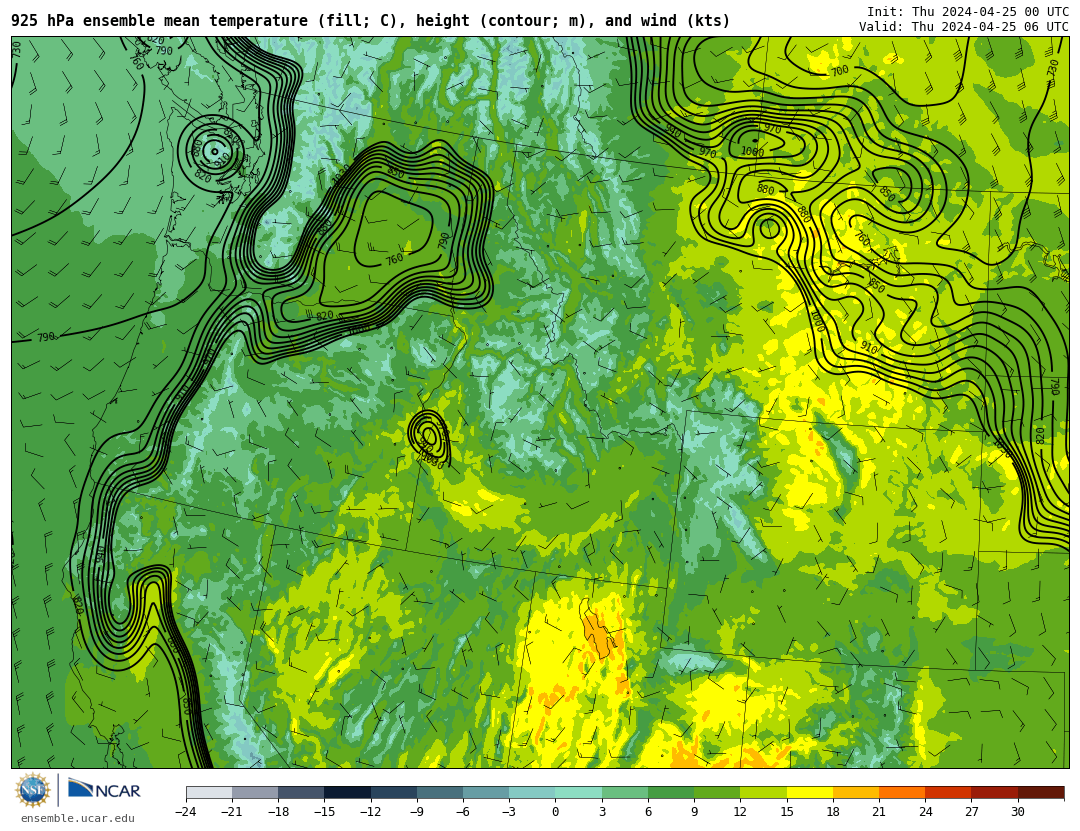
Task: Pick the colorbar swatch between 0 and 3
Action: click(579, 792)
